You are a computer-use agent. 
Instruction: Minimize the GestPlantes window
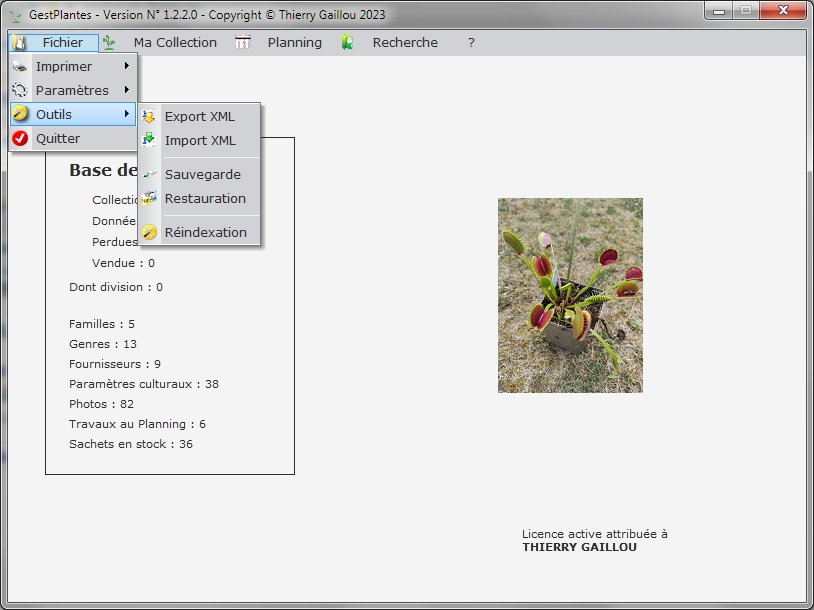(x=718, y=10)
